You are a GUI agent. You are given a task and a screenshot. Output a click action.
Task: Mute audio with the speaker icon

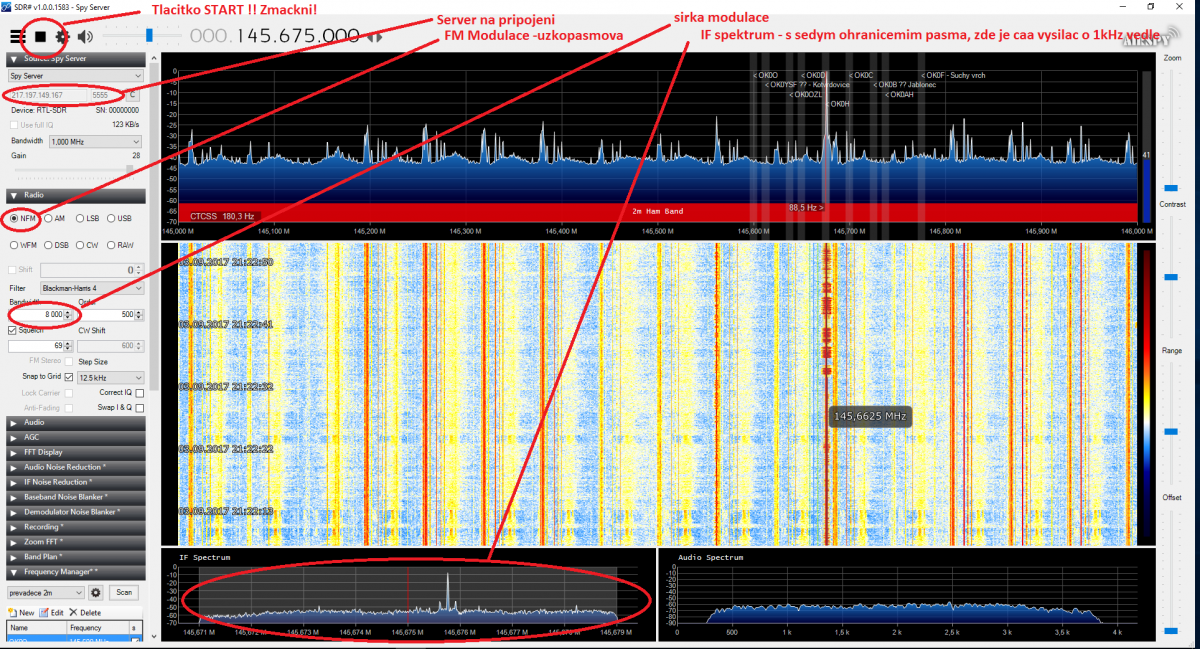[85, 37]
